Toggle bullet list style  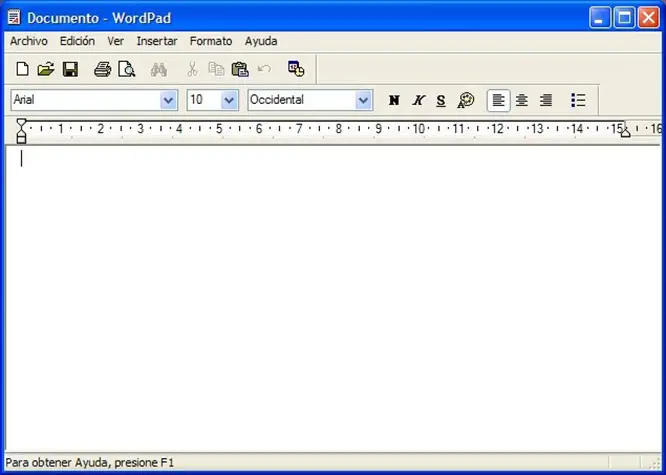[578, 100]
